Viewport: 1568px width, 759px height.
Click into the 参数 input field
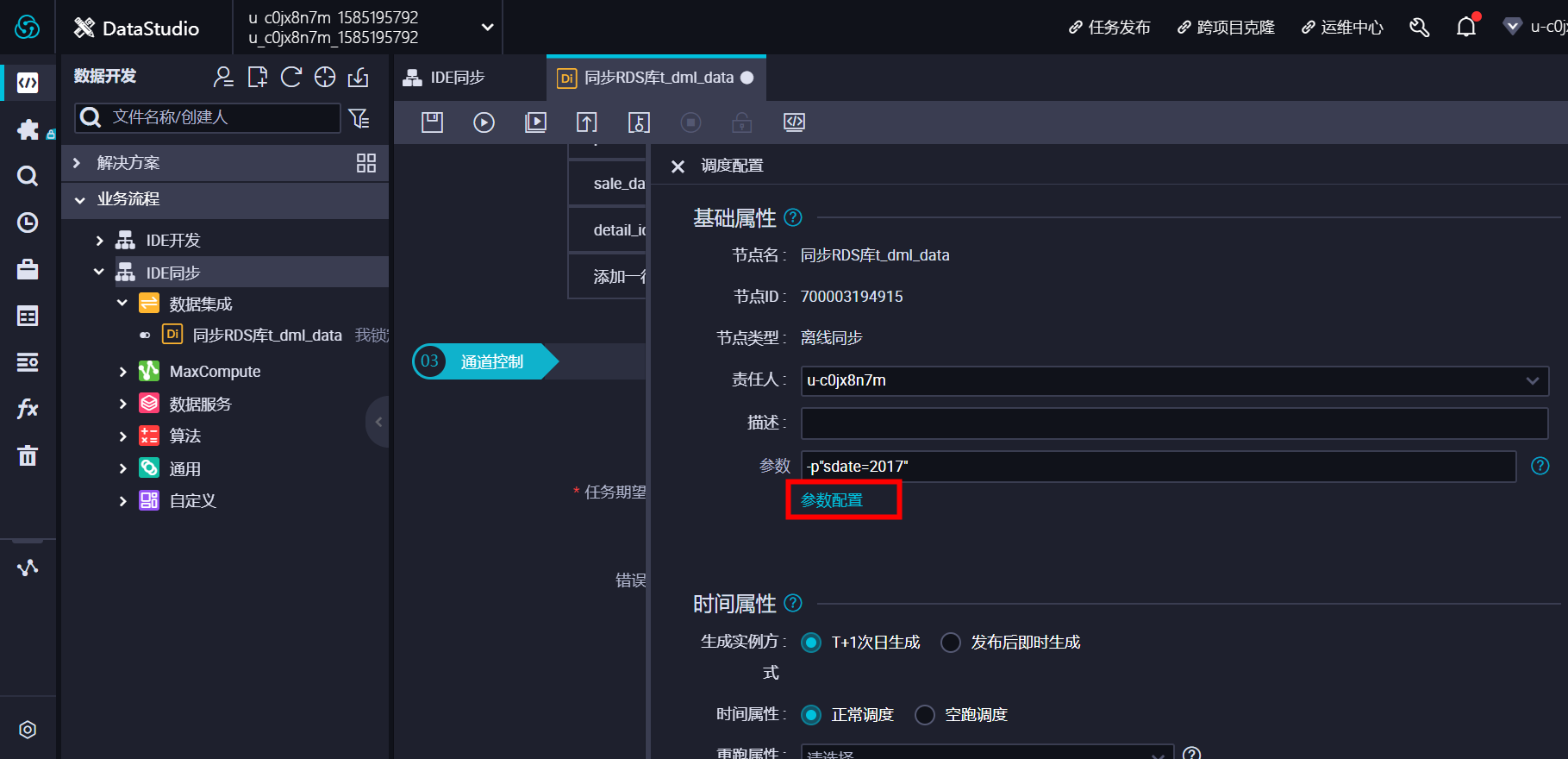point(1159,467)
